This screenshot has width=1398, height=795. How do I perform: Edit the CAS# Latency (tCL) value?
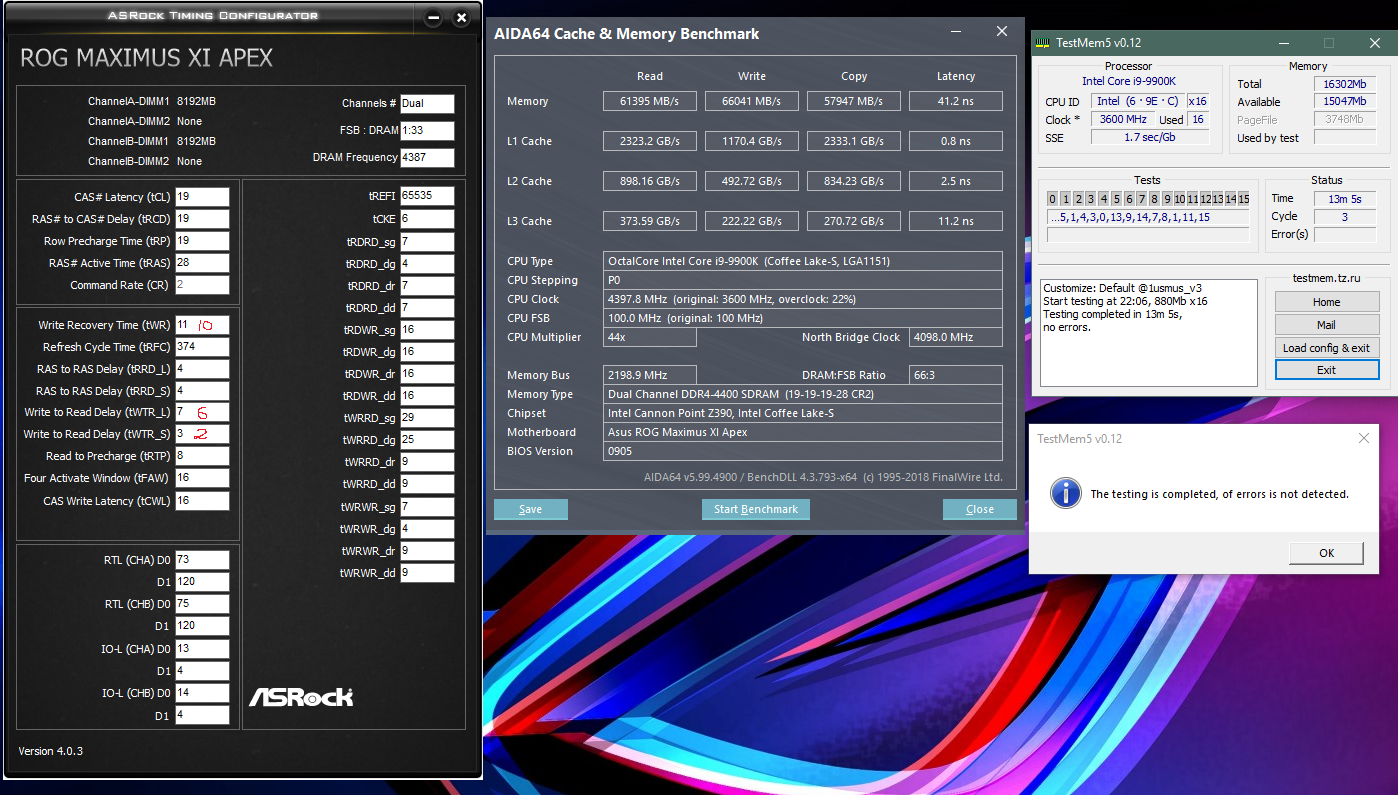point(202,197)
